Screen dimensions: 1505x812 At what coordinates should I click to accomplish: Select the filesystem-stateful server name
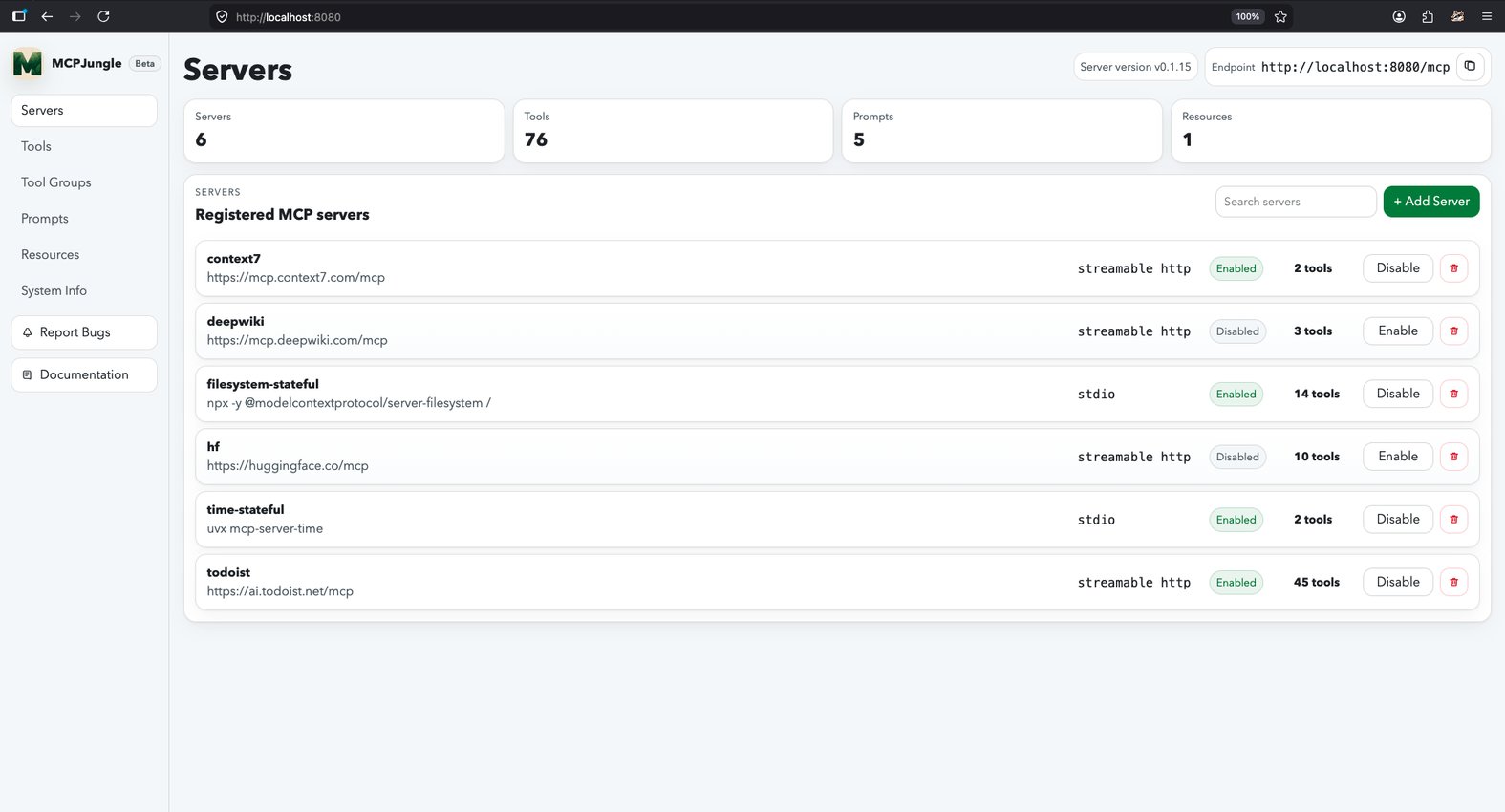click(x=263, y=384)
